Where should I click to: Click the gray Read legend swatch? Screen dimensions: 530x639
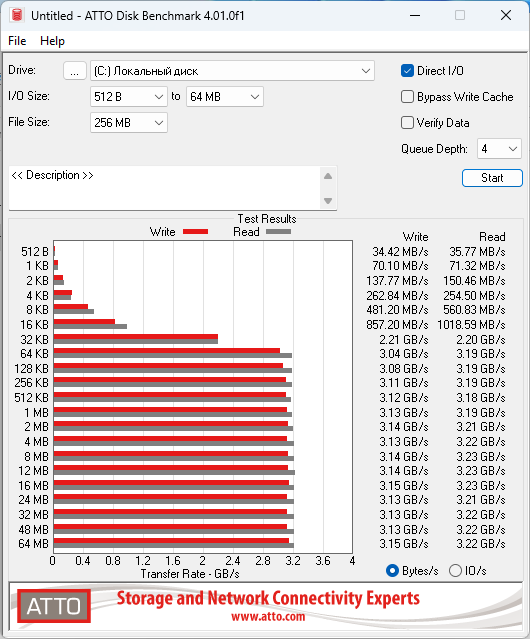278,231
